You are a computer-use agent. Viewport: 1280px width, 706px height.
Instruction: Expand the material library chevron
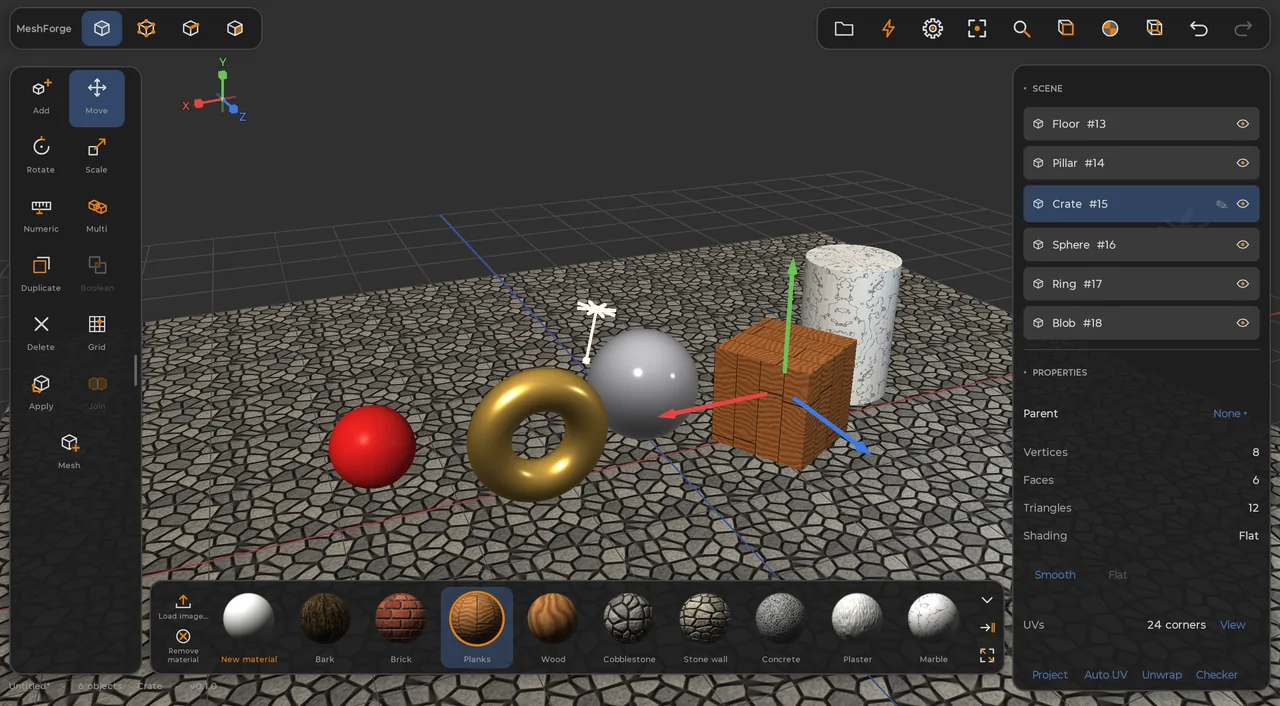click(x=987, y=600)
